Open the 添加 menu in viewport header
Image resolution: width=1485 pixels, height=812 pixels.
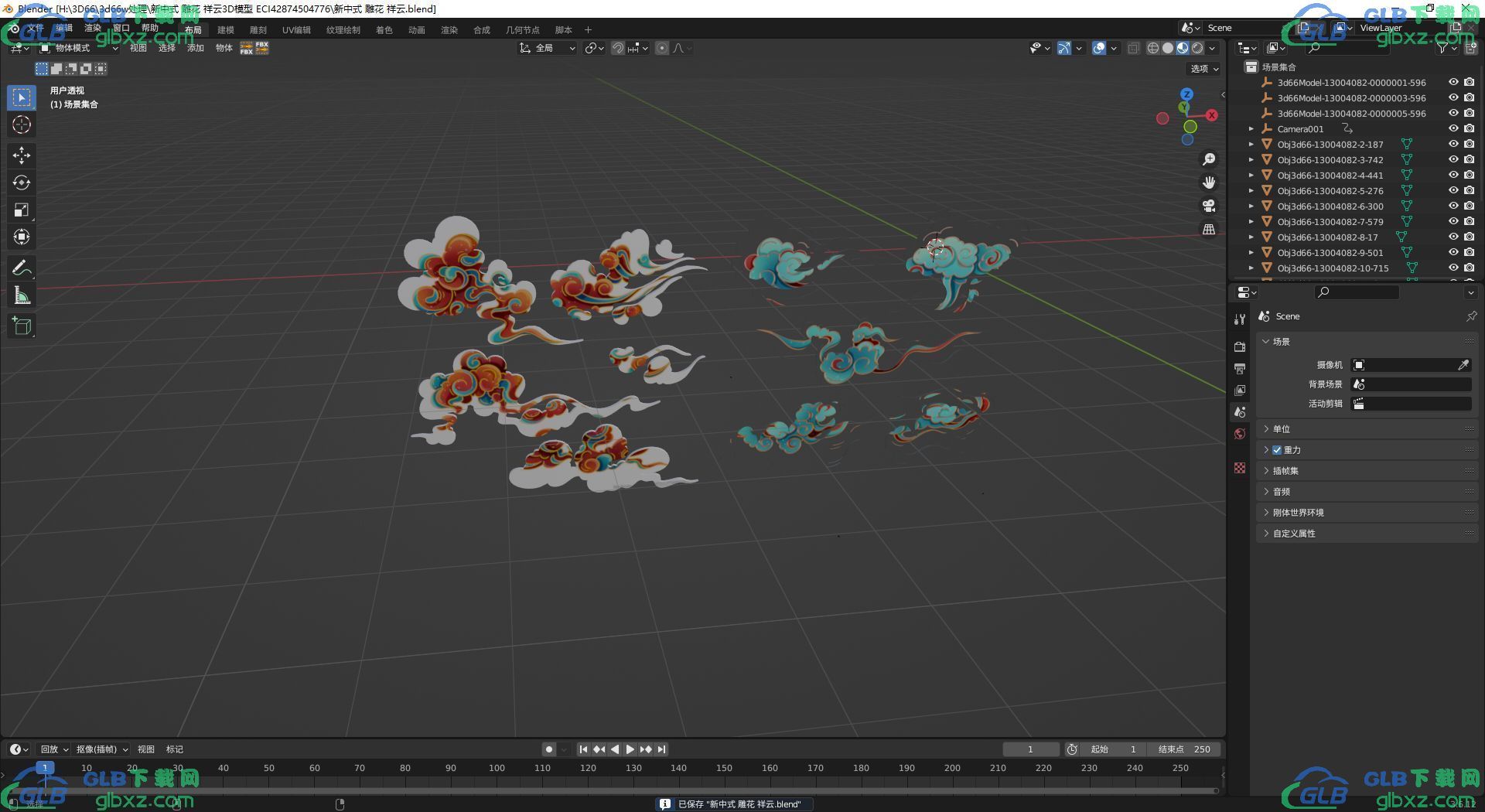pos(196,48)
